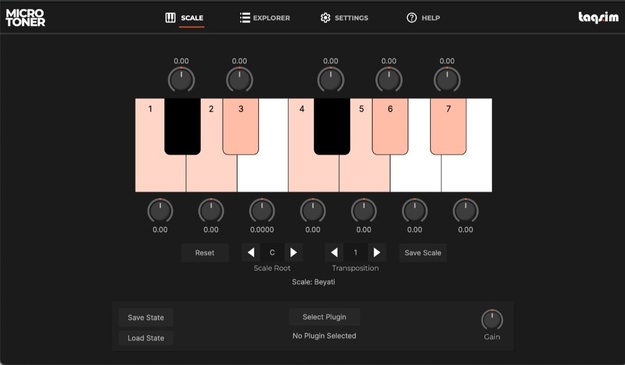The image size is (625, 365).
Task: Click the tuning knob above key 3
Action: tap(240, 79)
